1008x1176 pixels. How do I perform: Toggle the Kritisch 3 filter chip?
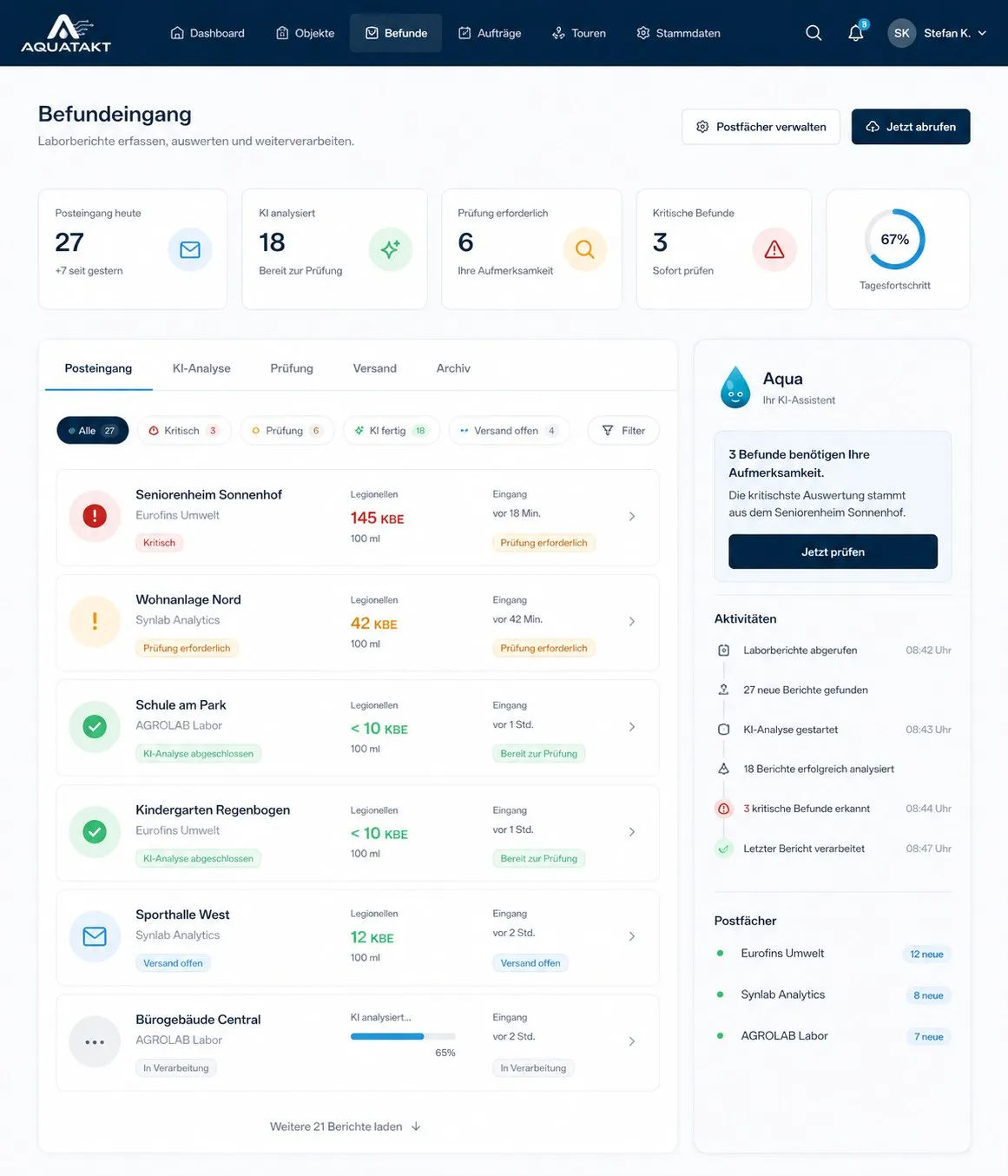[184, 431]
